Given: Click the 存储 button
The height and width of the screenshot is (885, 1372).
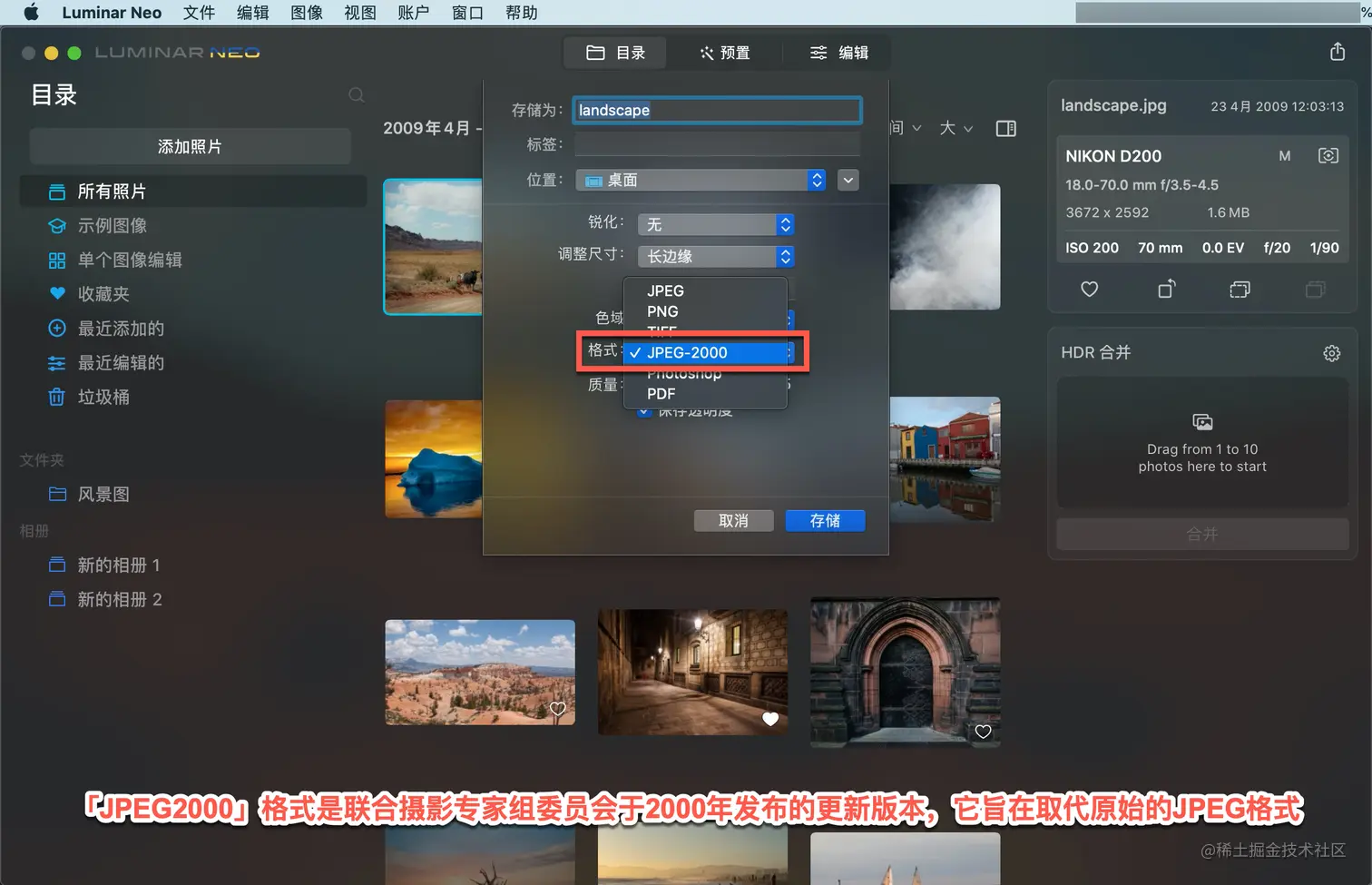Looking at the screenshot, I should coord(825,520).
